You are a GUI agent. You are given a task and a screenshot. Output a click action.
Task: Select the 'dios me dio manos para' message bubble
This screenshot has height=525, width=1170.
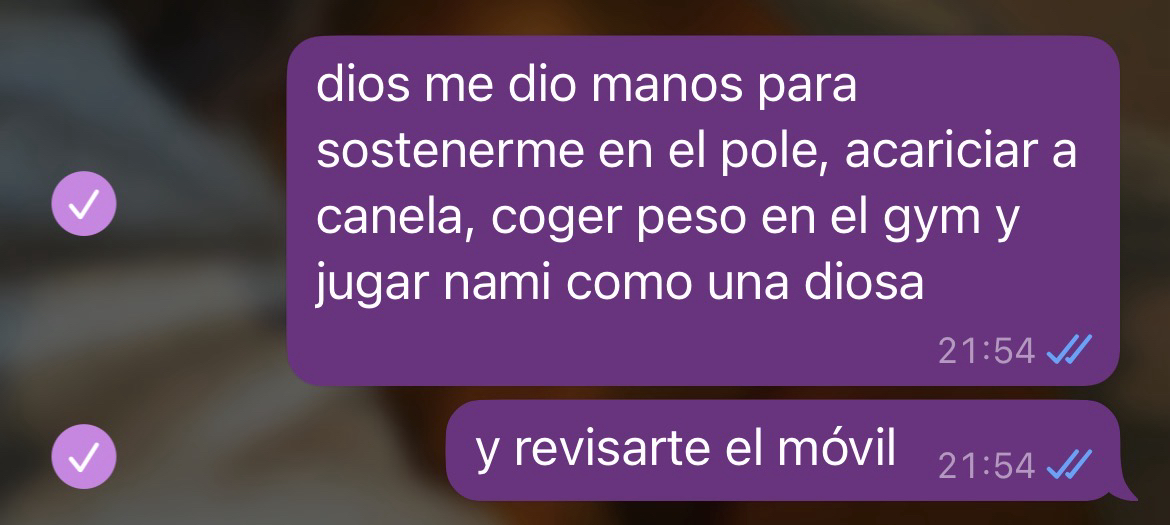(703, 210)
